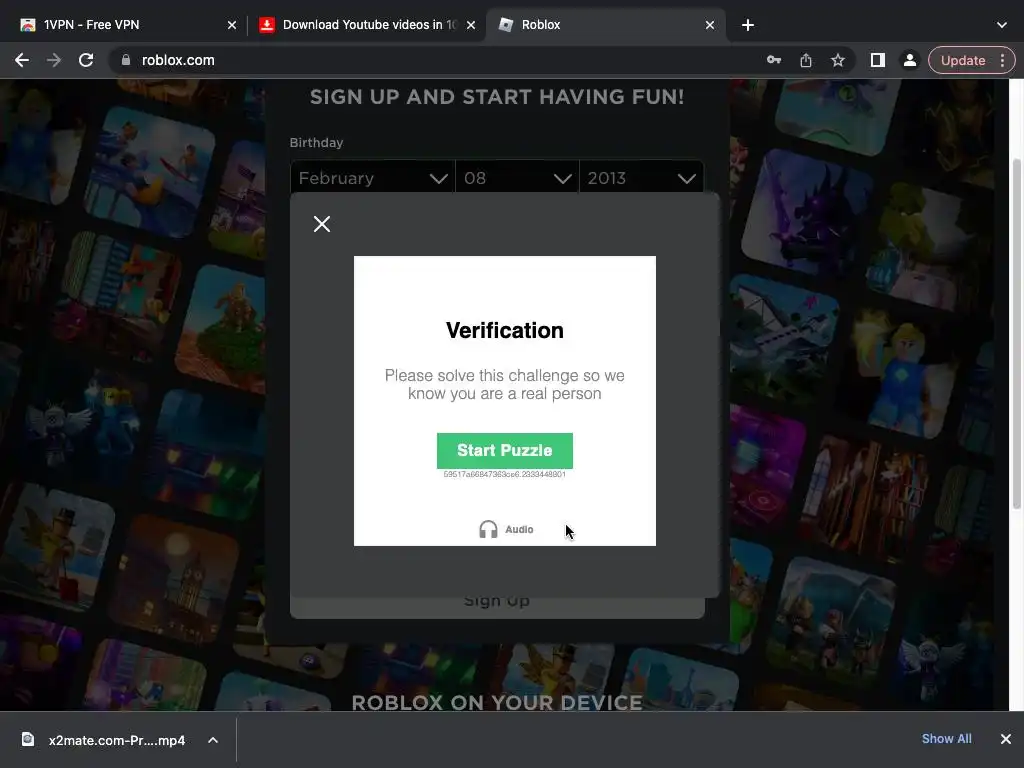Open the browser side panel
Screen dimensions: 1024x768
878,60
